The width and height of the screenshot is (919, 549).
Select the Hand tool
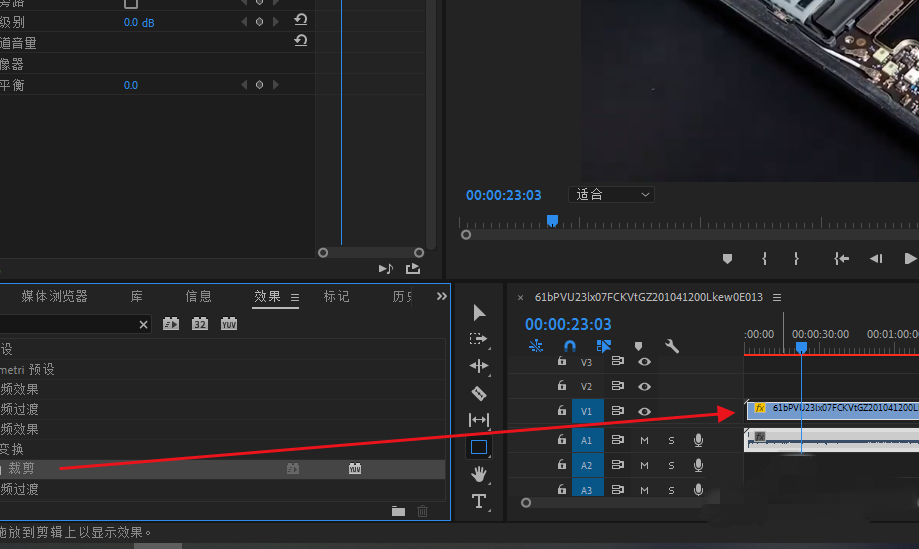[478, 474]
